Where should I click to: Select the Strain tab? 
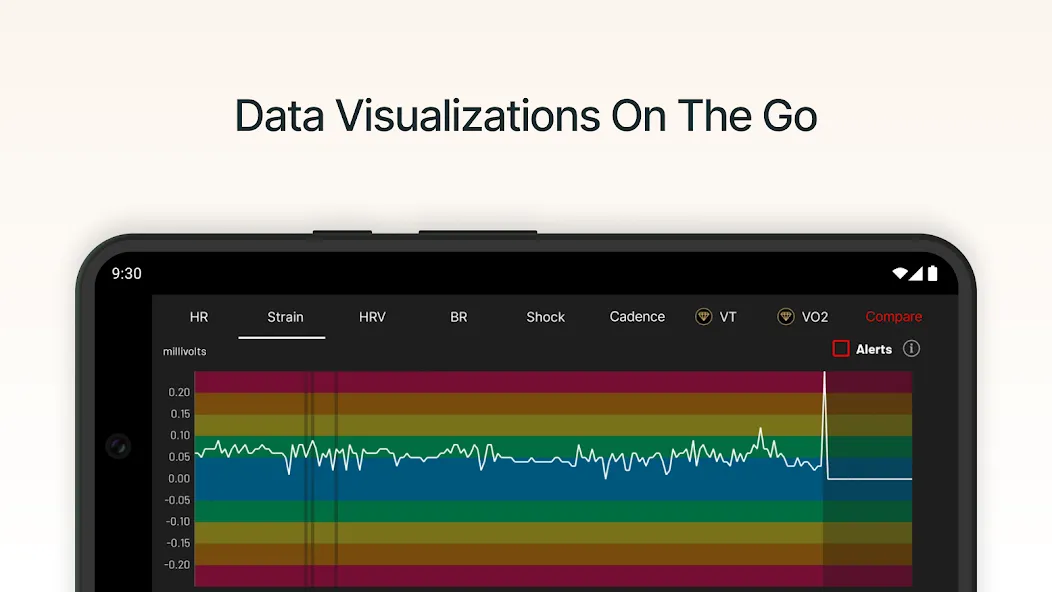pos(285,317)
